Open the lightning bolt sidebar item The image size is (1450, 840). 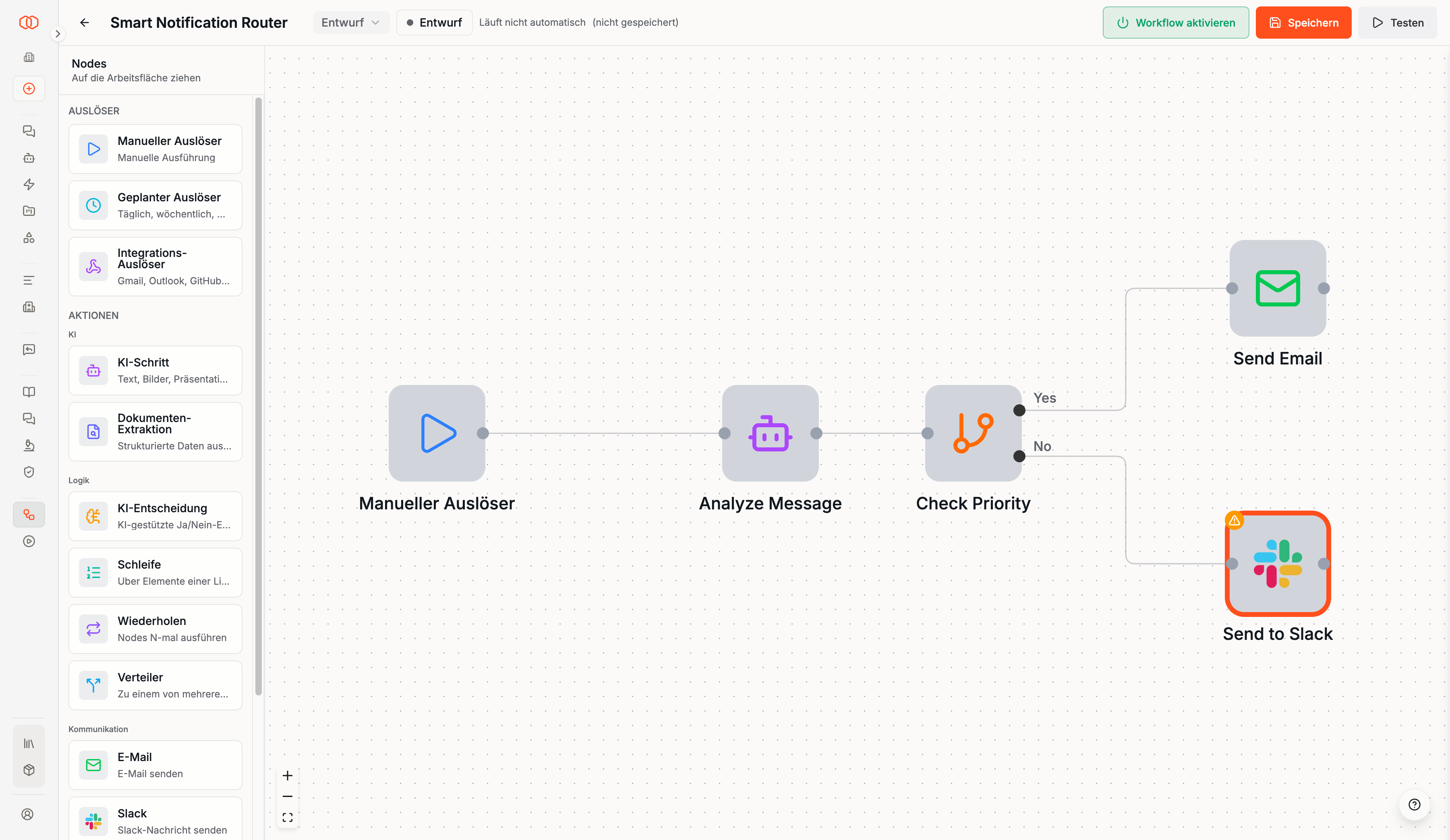point(29,185)
